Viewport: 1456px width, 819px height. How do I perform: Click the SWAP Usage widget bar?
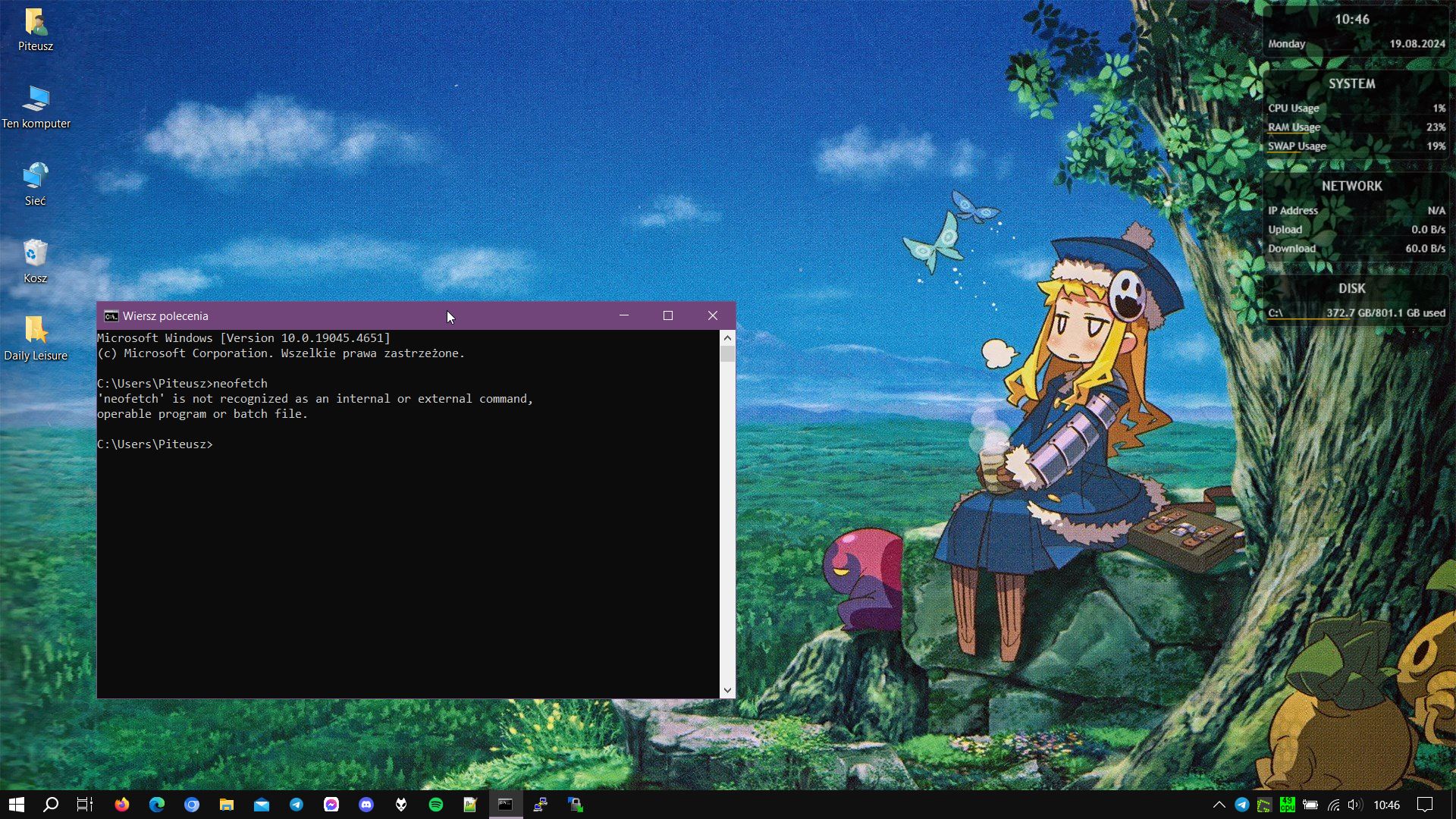tap(1357, 146)
